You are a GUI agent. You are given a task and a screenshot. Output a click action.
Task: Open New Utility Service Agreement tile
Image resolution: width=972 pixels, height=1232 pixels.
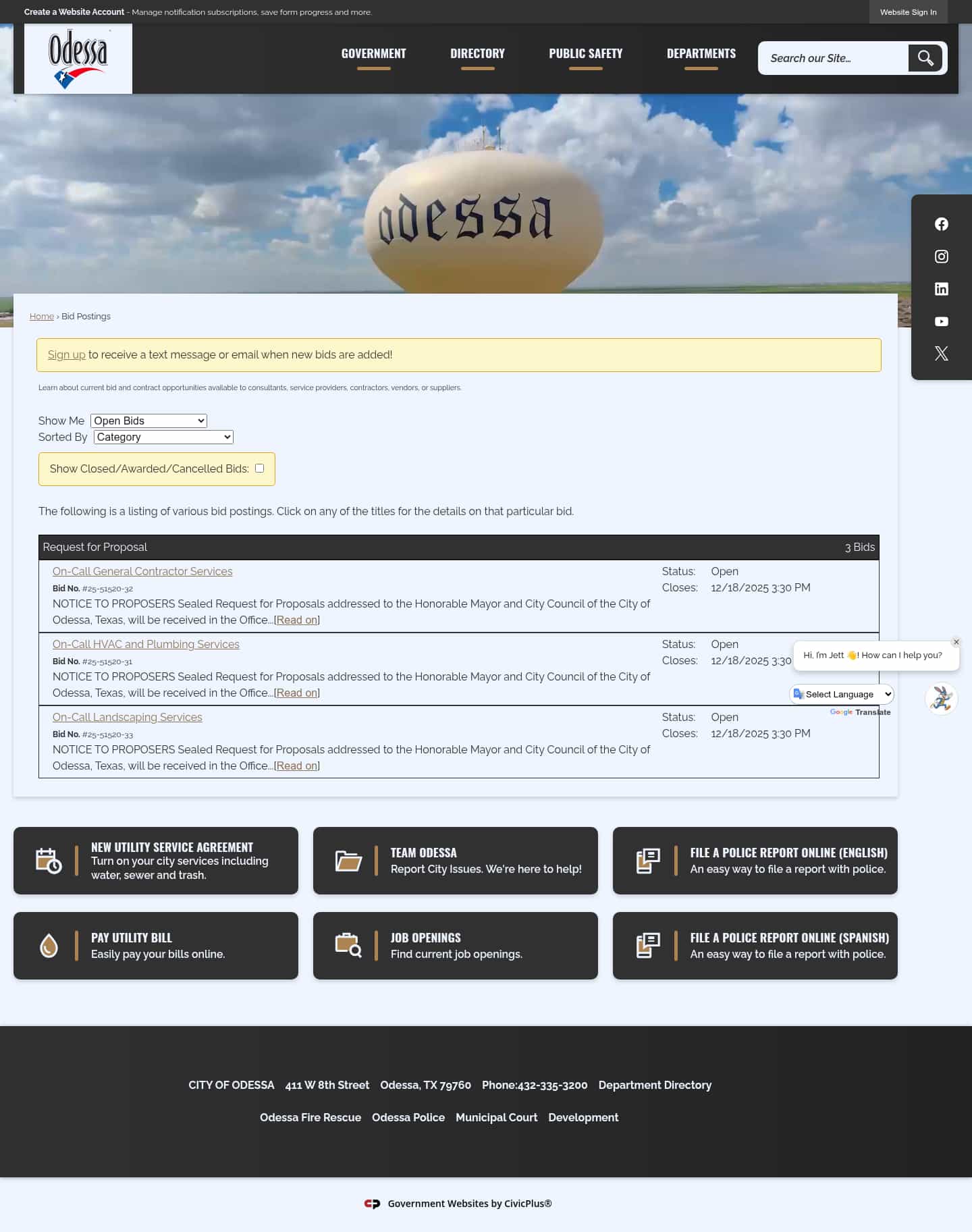(156, 861)
